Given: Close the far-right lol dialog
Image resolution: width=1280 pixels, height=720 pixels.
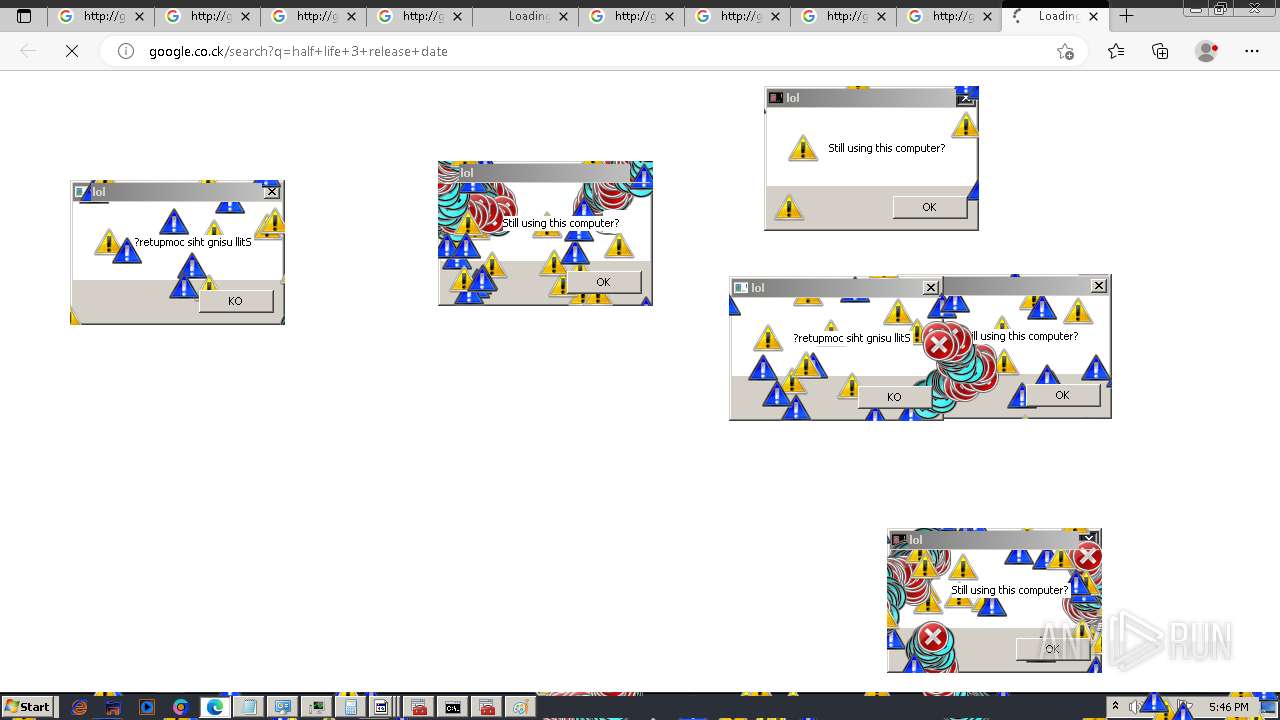Looking at the screenshot, I should (1098, 286).
